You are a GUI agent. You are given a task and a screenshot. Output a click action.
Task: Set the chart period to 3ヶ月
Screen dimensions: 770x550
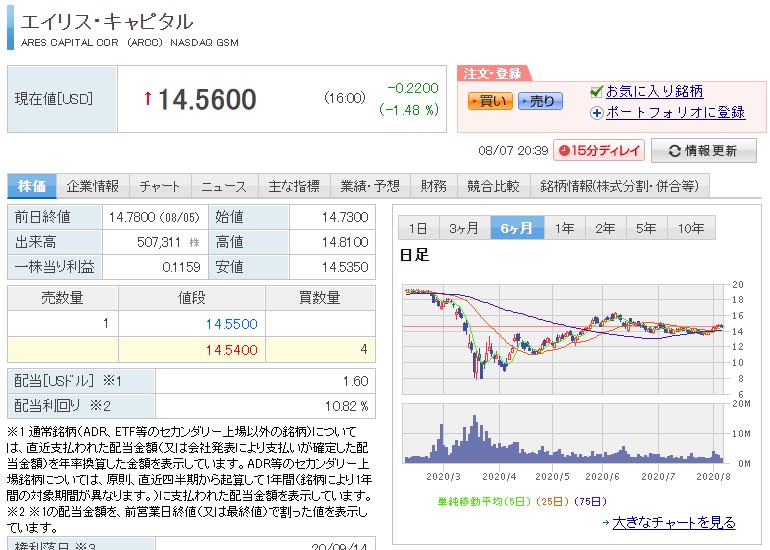pos(464,228)
